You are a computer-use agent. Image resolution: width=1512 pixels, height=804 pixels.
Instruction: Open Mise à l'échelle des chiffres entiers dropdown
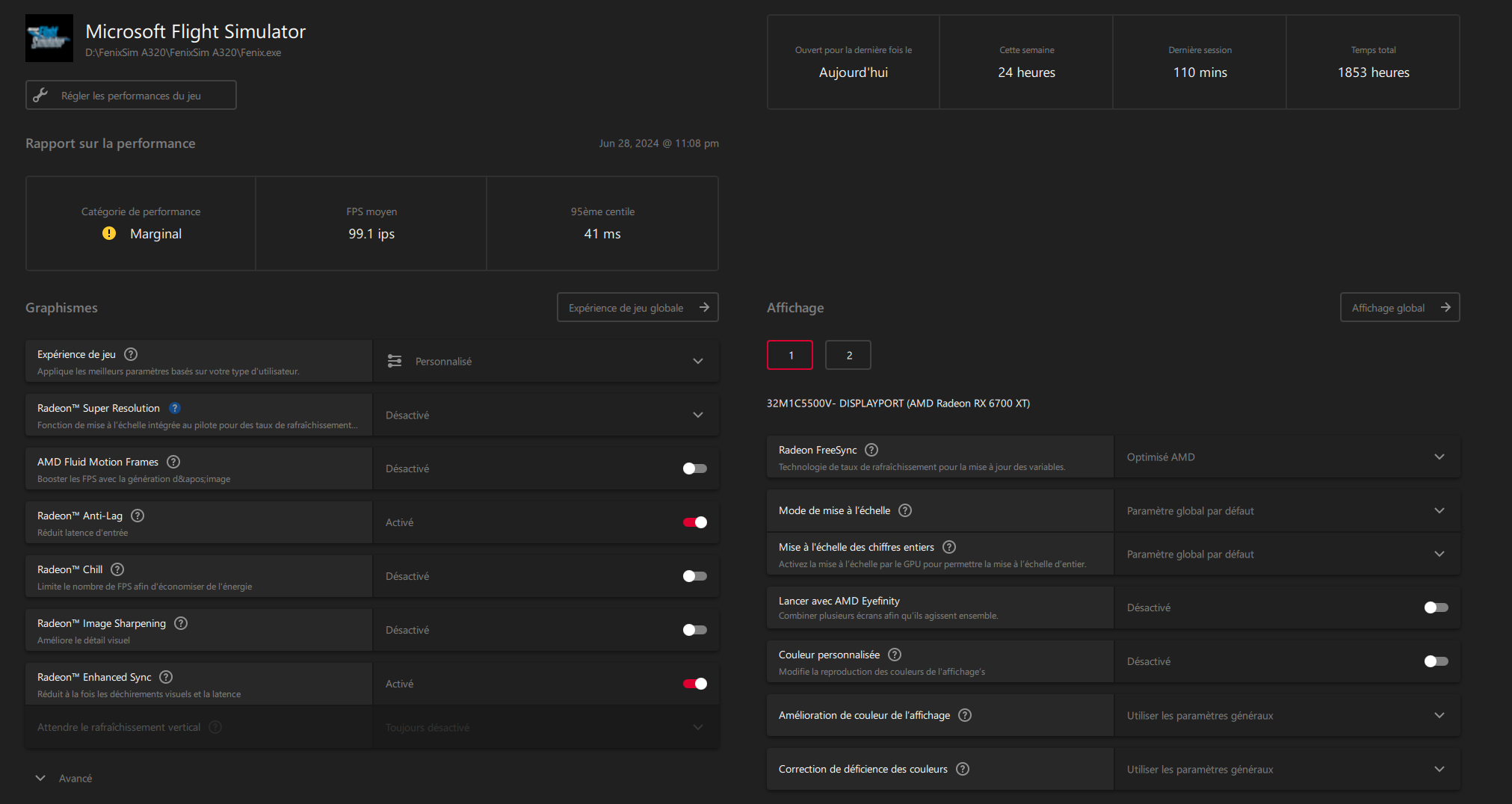(x=1287, y=554)
